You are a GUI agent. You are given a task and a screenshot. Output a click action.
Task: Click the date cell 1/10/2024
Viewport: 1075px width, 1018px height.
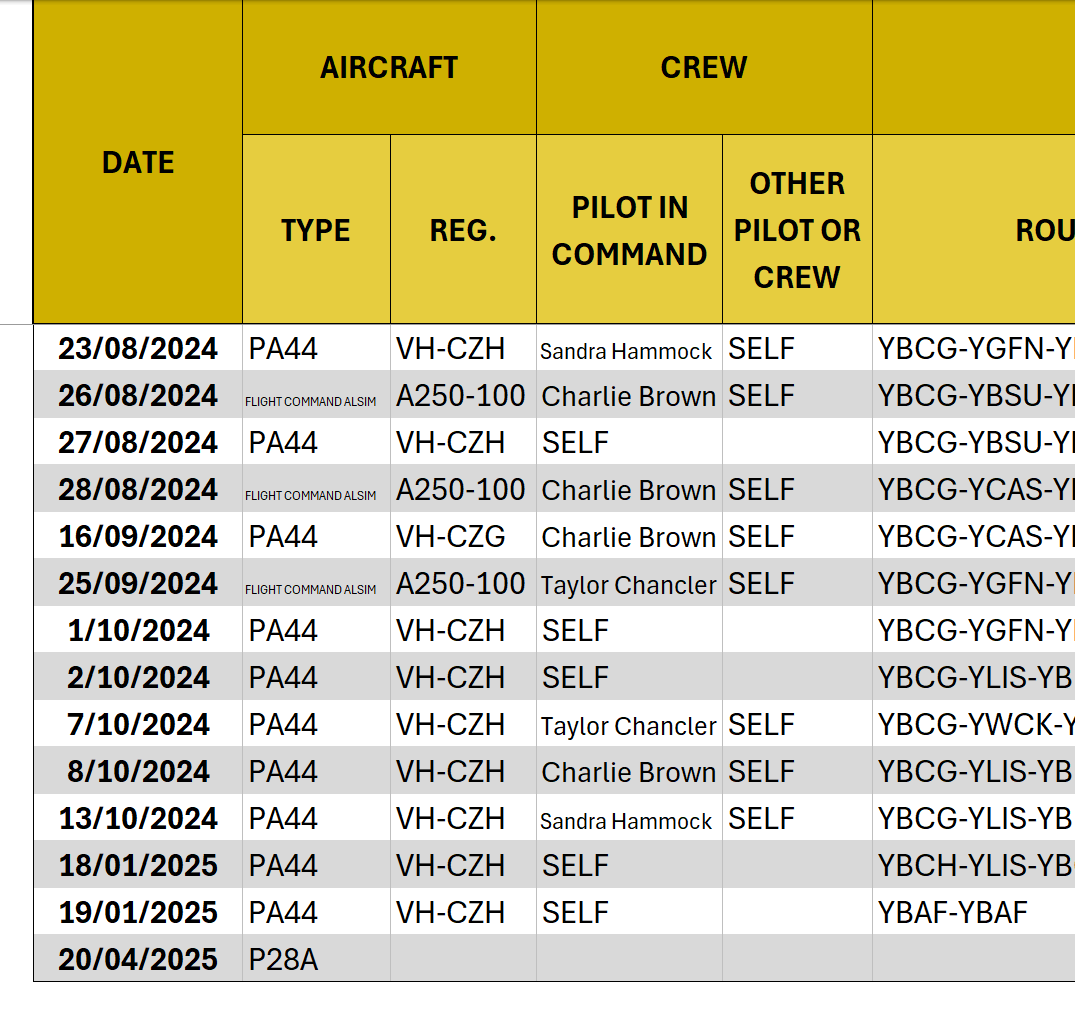138,631
